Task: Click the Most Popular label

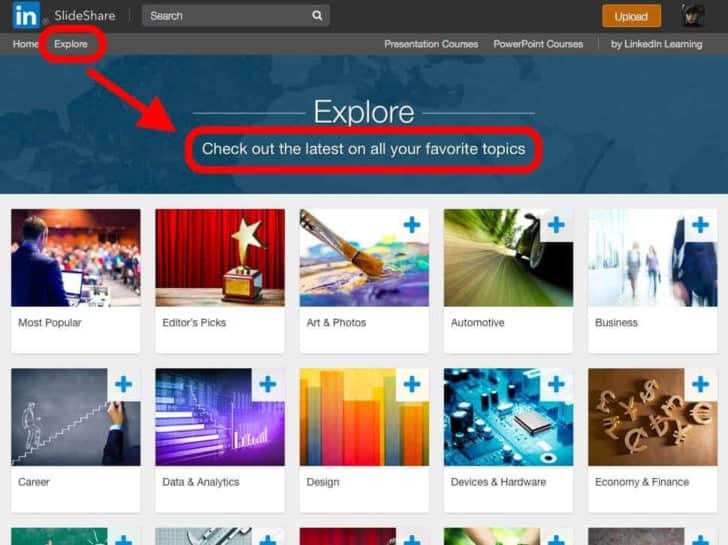Action: (50, 323)
